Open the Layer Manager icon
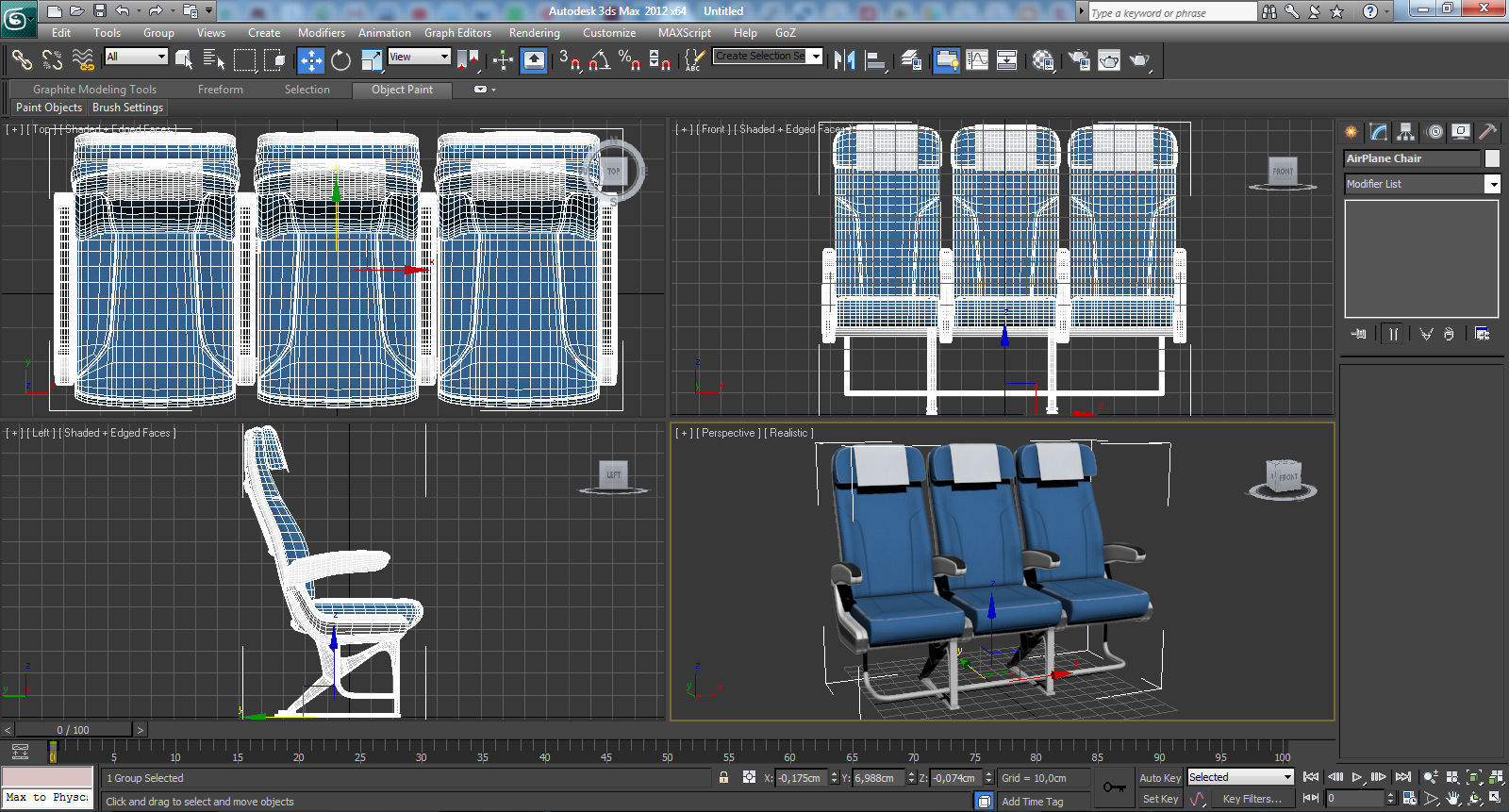Screen dimensions: 1509x812 pyautogui.click(x=911, y=60)
